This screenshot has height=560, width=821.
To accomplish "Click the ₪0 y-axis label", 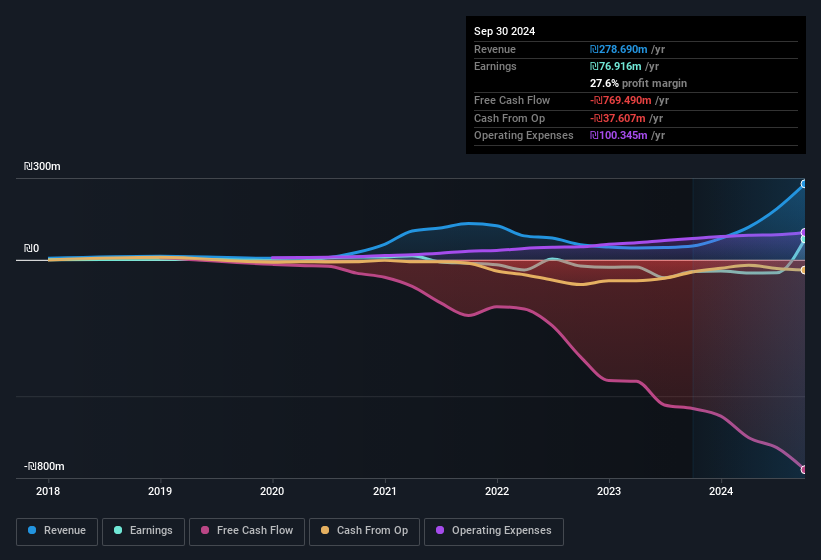I will pyautogui.click(x=31, y=248).
